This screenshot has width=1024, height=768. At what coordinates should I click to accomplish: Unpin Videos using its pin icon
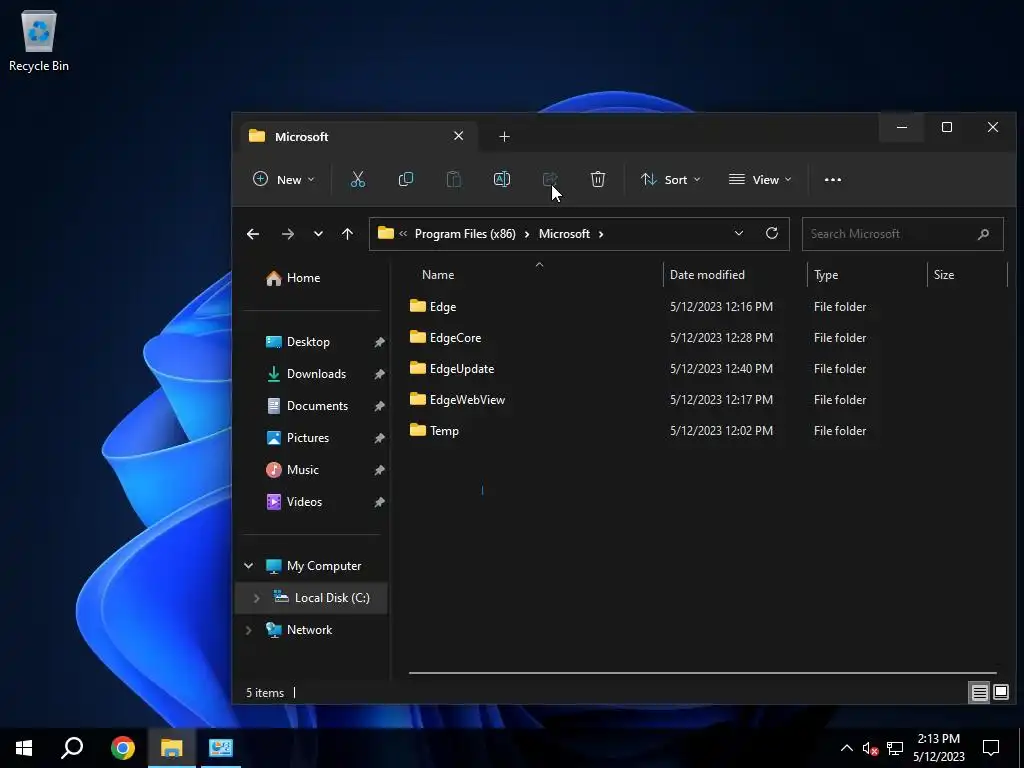[x=379, y=502]
